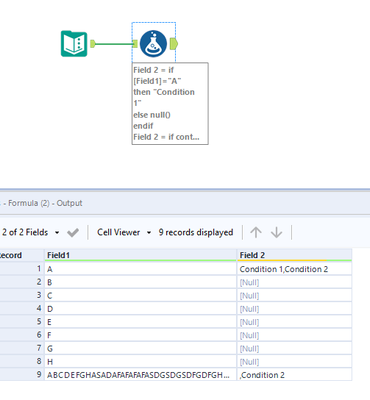Select record number 1 row header

point(22,269)
